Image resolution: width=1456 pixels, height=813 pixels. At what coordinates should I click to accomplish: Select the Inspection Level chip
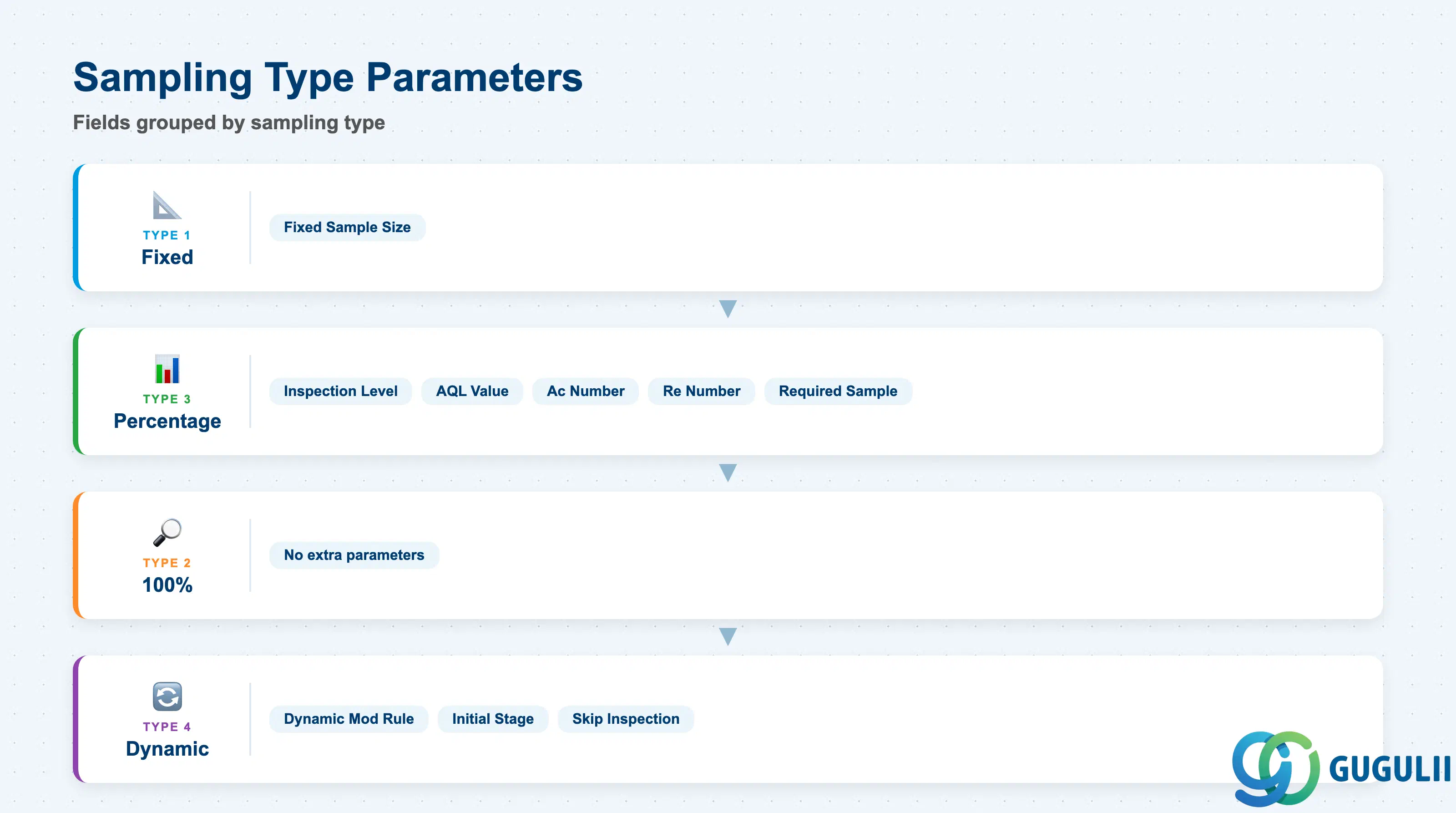coord(340,391)
